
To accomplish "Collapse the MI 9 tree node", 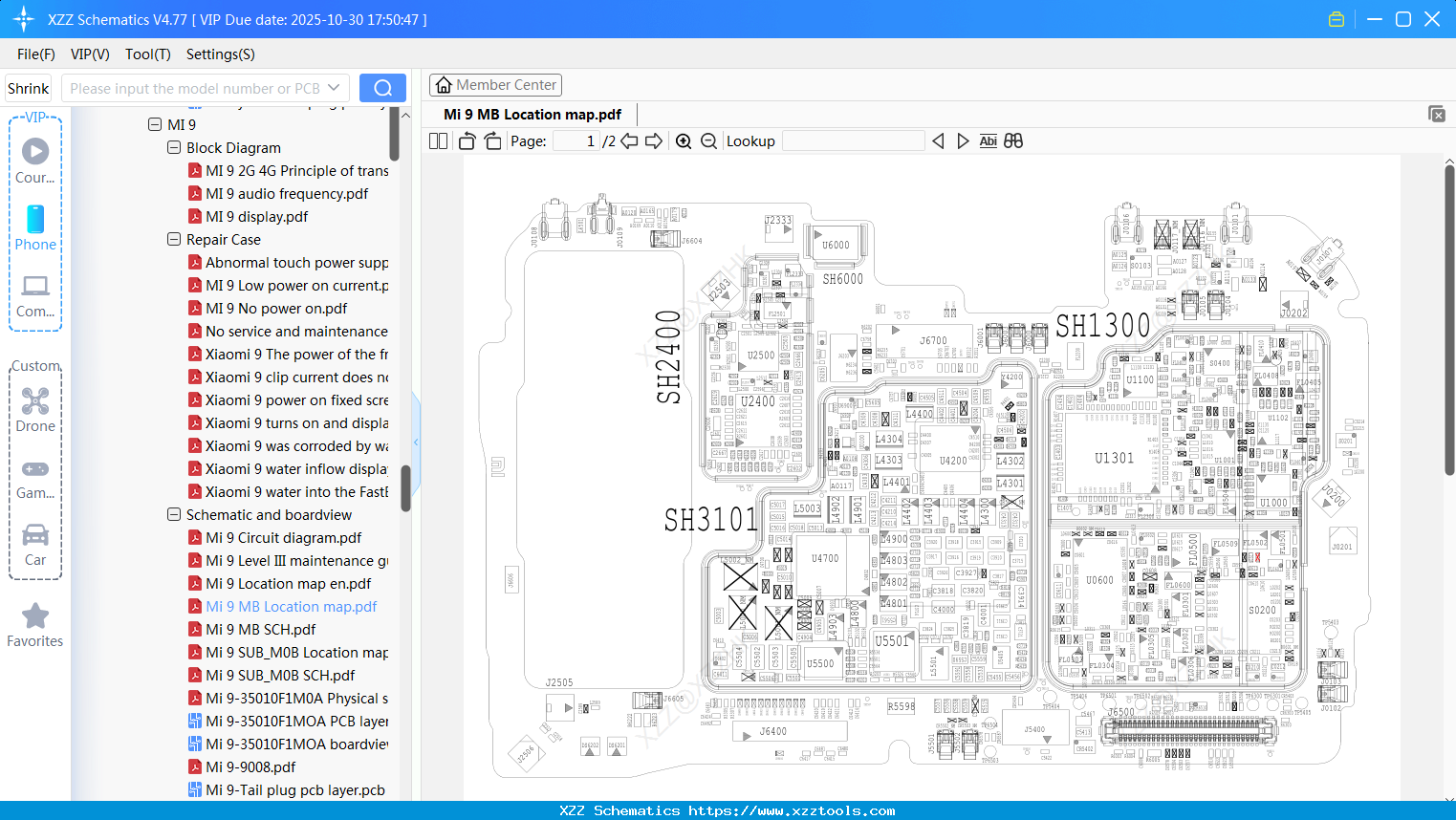I will (x=155, y=124).
